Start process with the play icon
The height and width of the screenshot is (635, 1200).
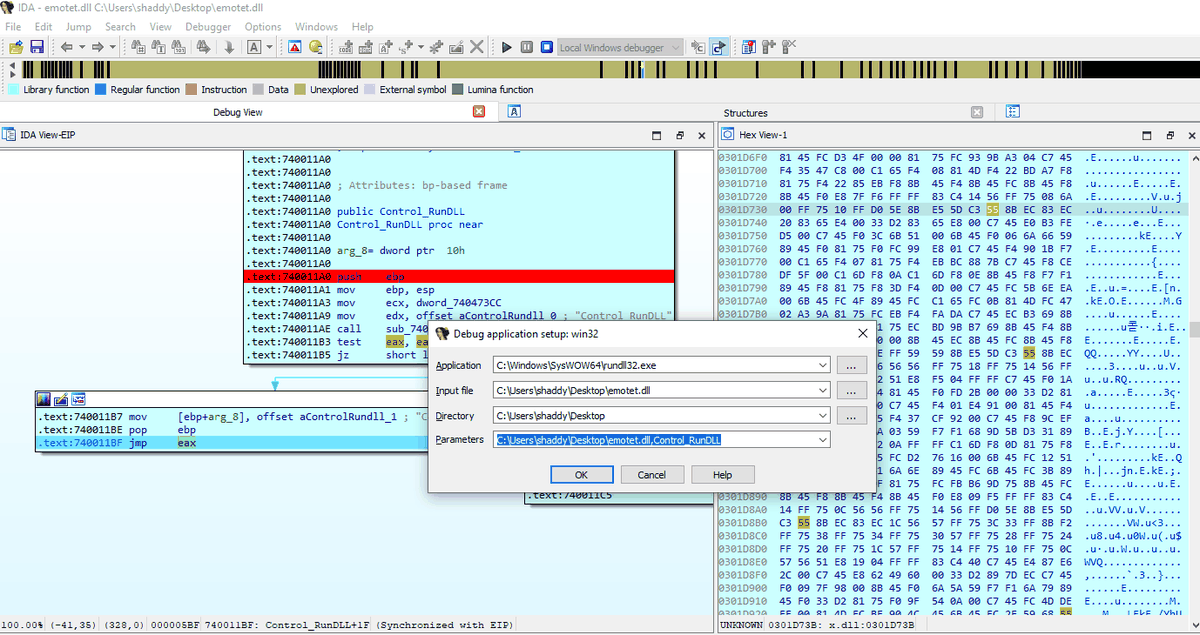[507, 47]
